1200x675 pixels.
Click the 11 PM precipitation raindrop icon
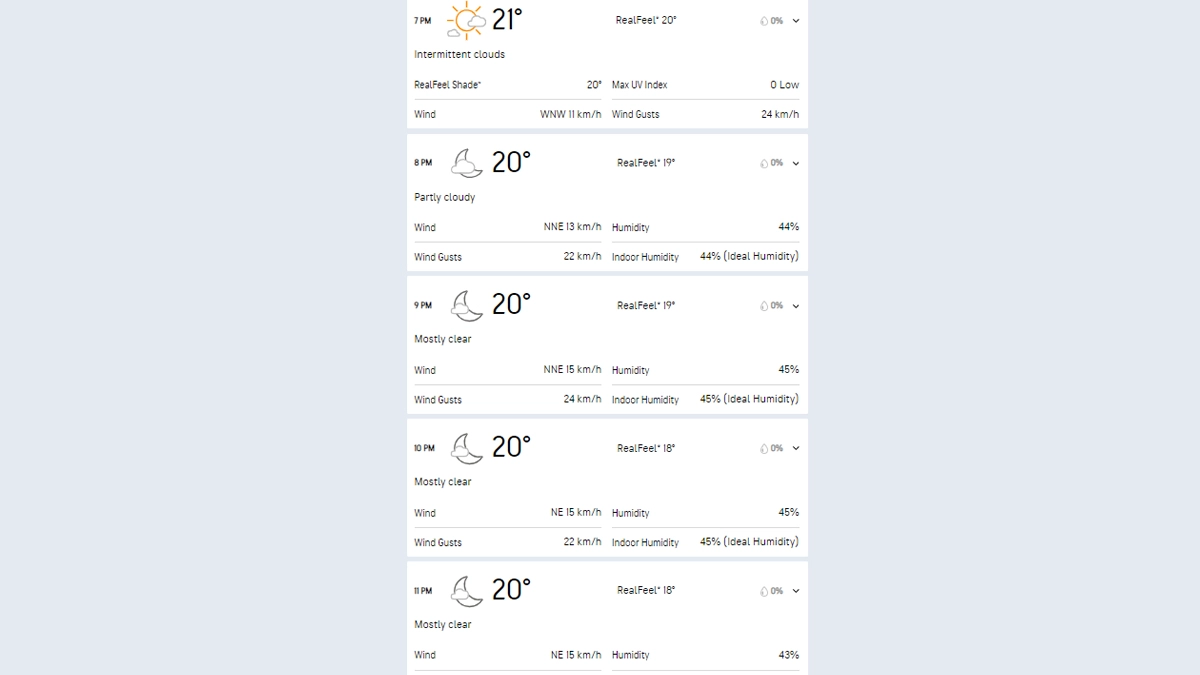click(x=764, y=591)
